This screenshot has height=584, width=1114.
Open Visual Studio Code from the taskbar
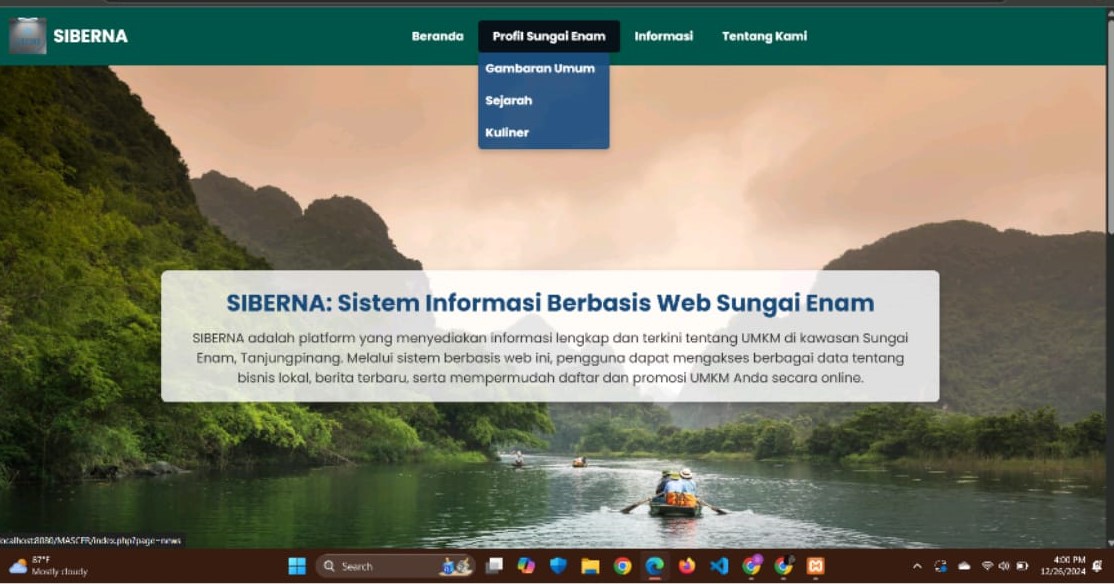point(718,566)
